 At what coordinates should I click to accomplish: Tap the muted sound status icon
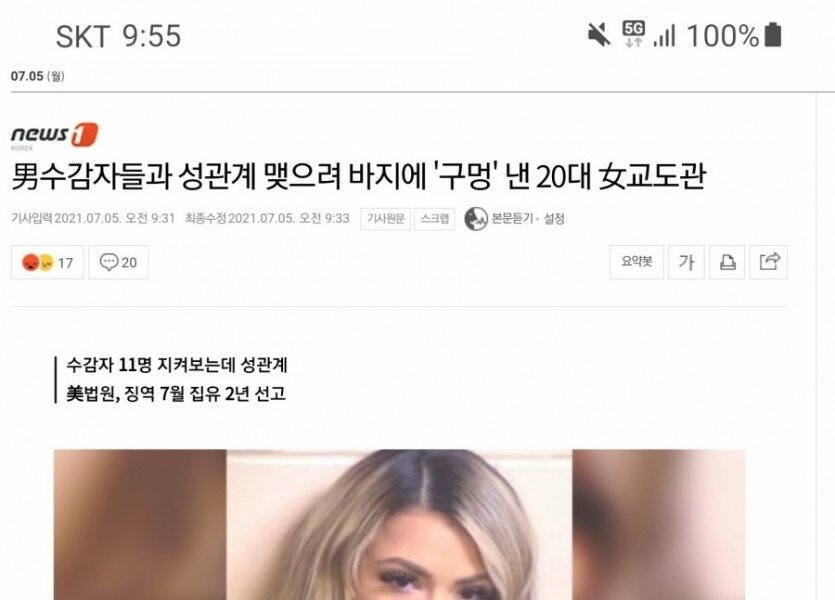pos(599,36)
